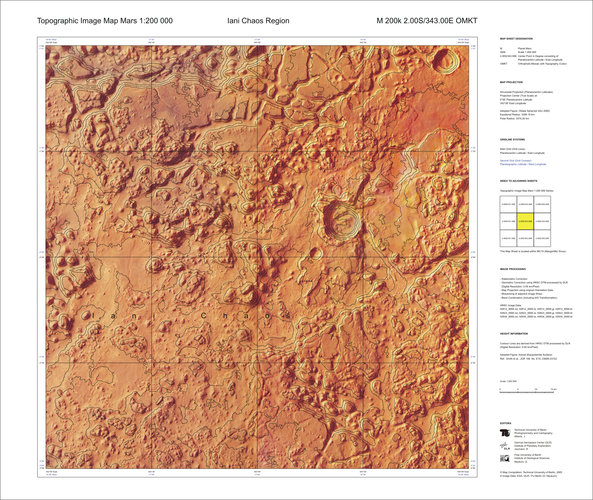Image resolution: width=593 pixels, height=500 pixels.
Task: Click the 'EDITORS' legend heading
Action: [505, 424]
